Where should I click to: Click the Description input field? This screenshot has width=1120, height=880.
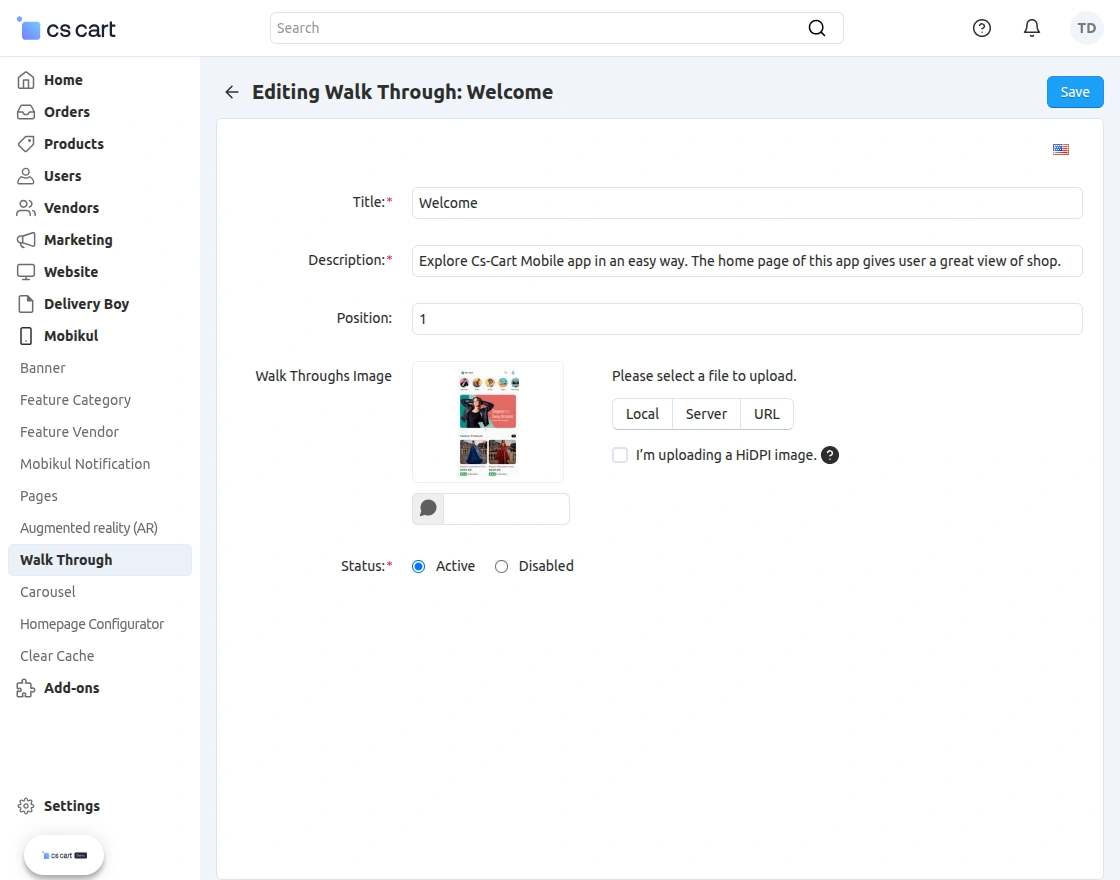click(747, 261)
